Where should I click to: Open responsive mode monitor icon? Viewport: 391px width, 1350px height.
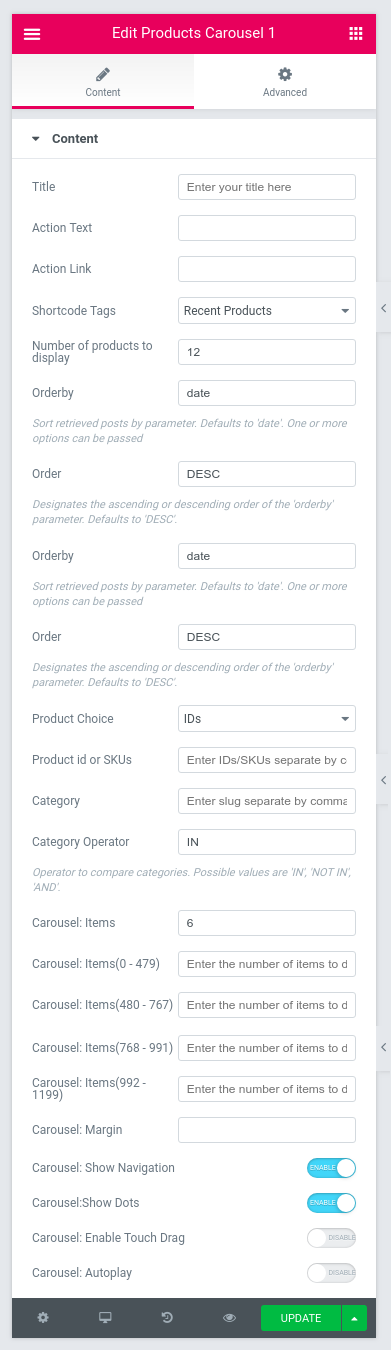(x=105, y=1318)
